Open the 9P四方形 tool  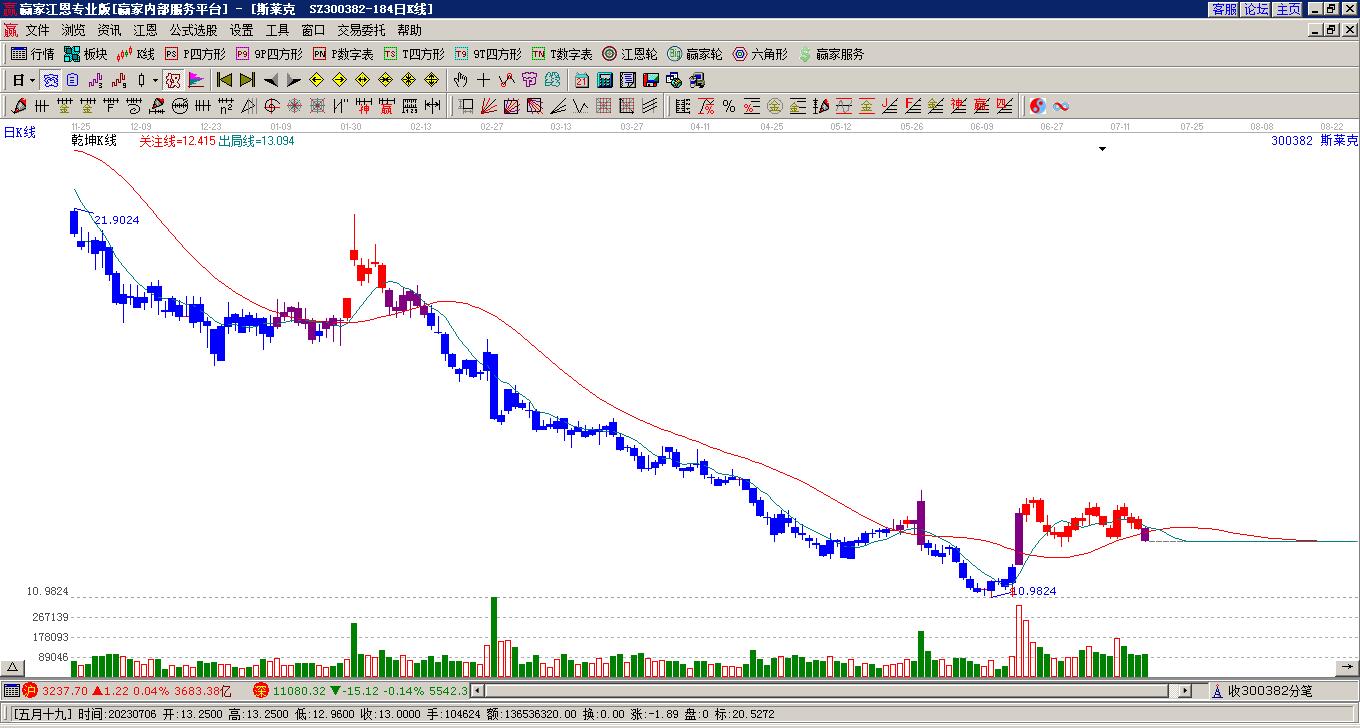click(269, 54)
